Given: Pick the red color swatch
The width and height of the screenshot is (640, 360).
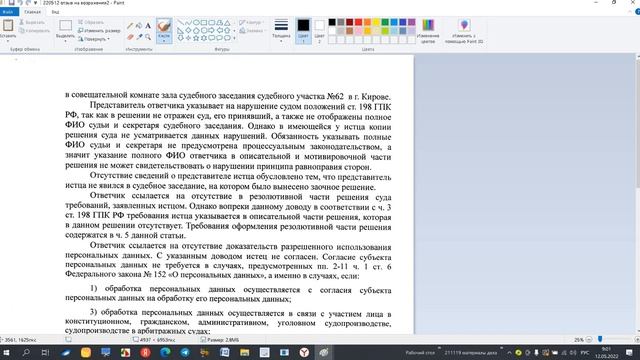Looking at the screenshot, I should [358, 22].
